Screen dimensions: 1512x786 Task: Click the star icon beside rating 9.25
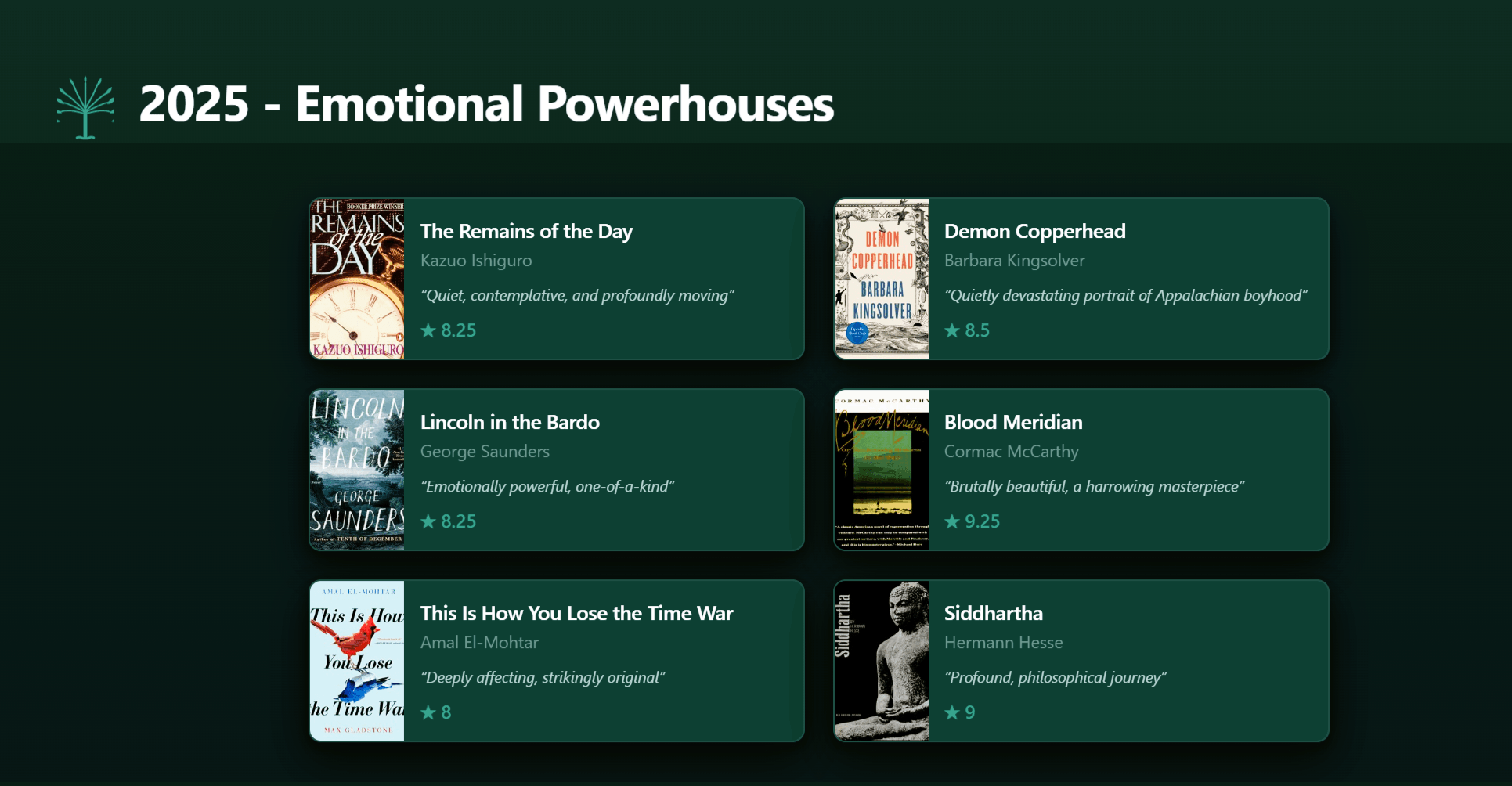point(951,521)
